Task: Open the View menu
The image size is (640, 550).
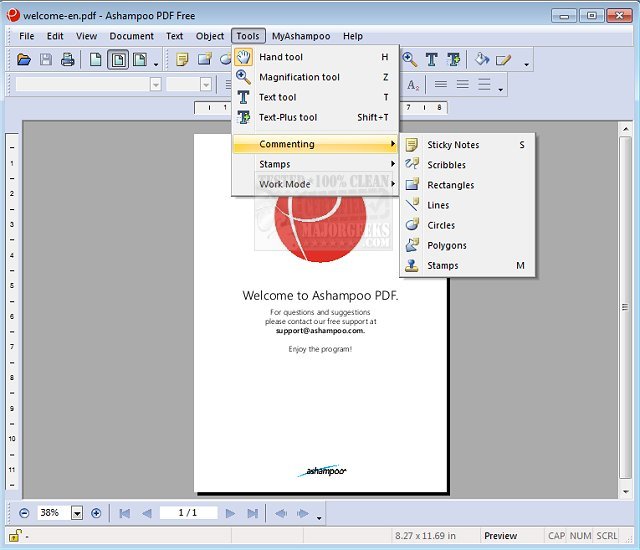Action: (x=87, y=36)
